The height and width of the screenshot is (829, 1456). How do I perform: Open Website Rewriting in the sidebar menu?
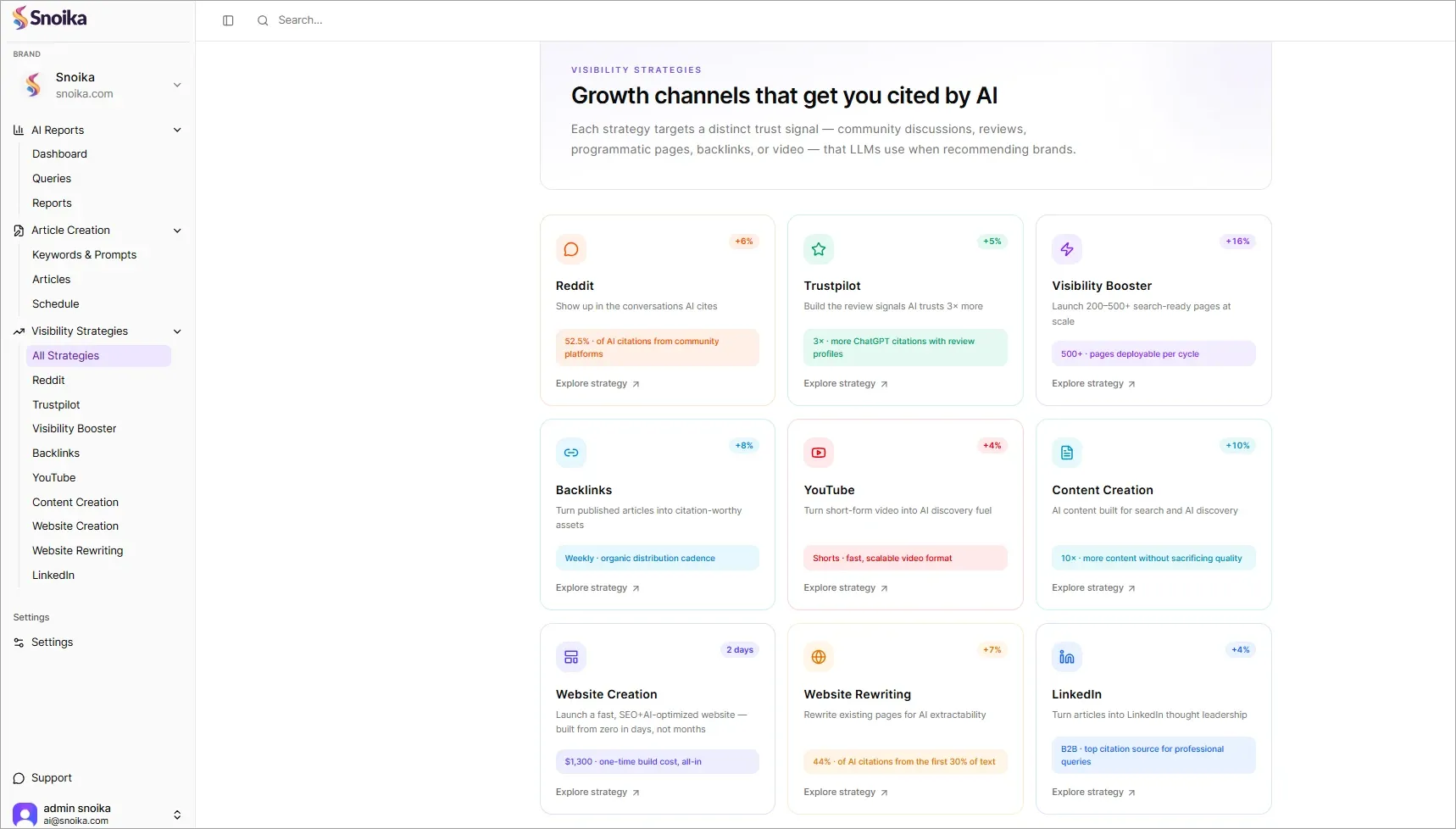coord(77,551)
